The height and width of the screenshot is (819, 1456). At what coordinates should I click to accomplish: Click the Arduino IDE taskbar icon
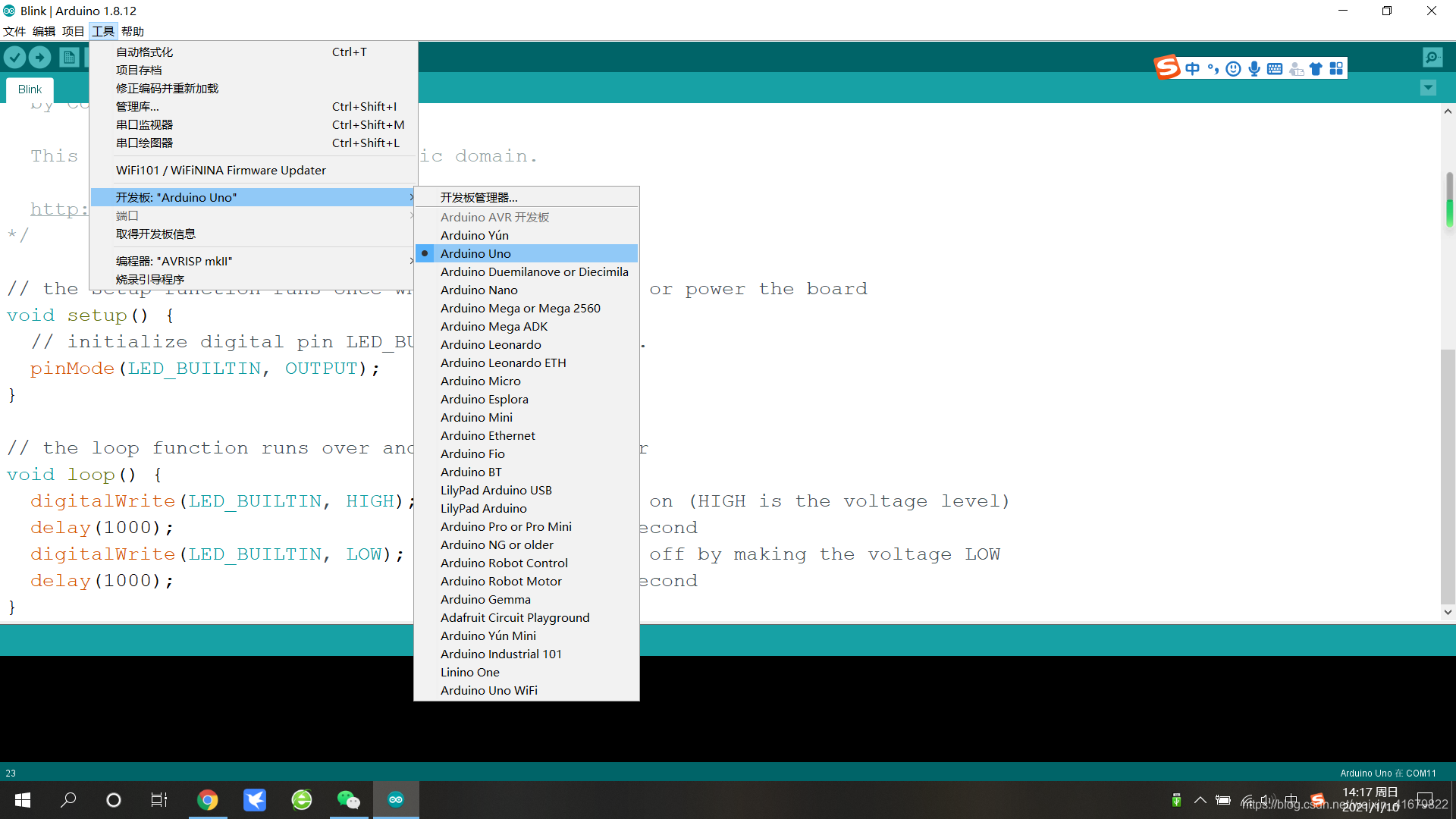[x=396, y=800]
